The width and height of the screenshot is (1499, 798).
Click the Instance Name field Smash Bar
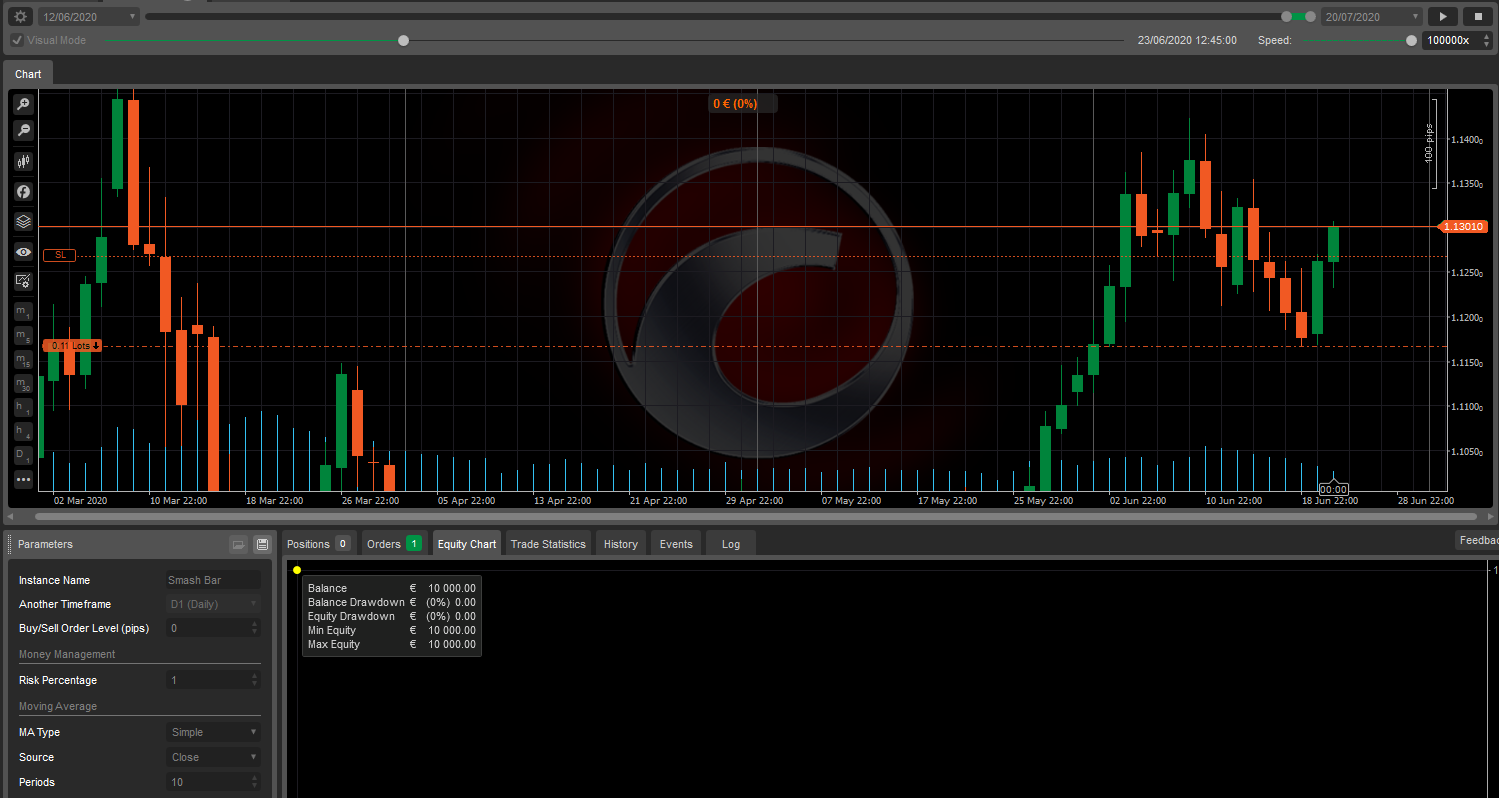(x=214, y=580)
